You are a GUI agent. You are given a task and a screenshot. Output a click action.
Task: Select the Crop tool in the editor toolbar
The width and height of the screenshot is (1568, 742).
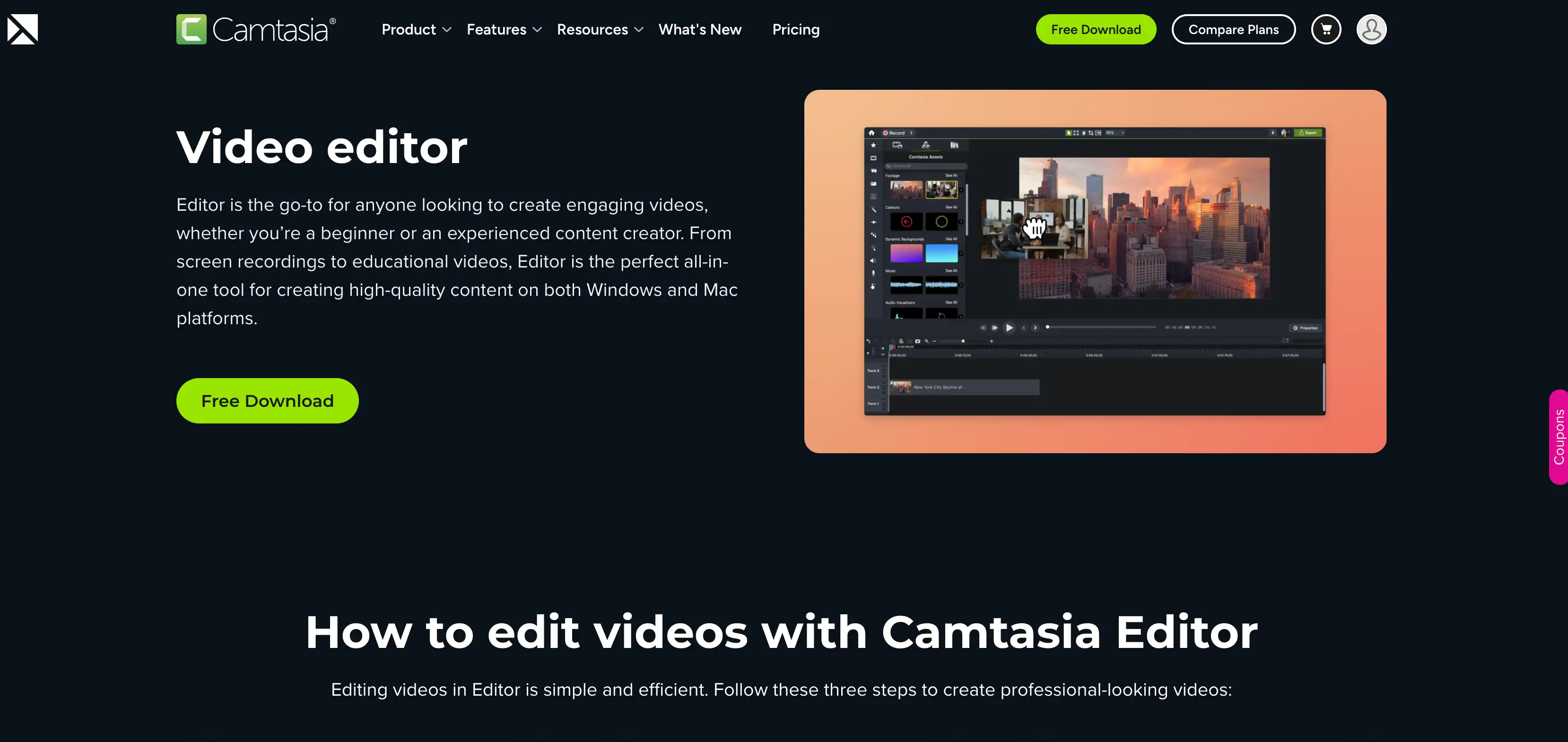(x=1091, y=133)
